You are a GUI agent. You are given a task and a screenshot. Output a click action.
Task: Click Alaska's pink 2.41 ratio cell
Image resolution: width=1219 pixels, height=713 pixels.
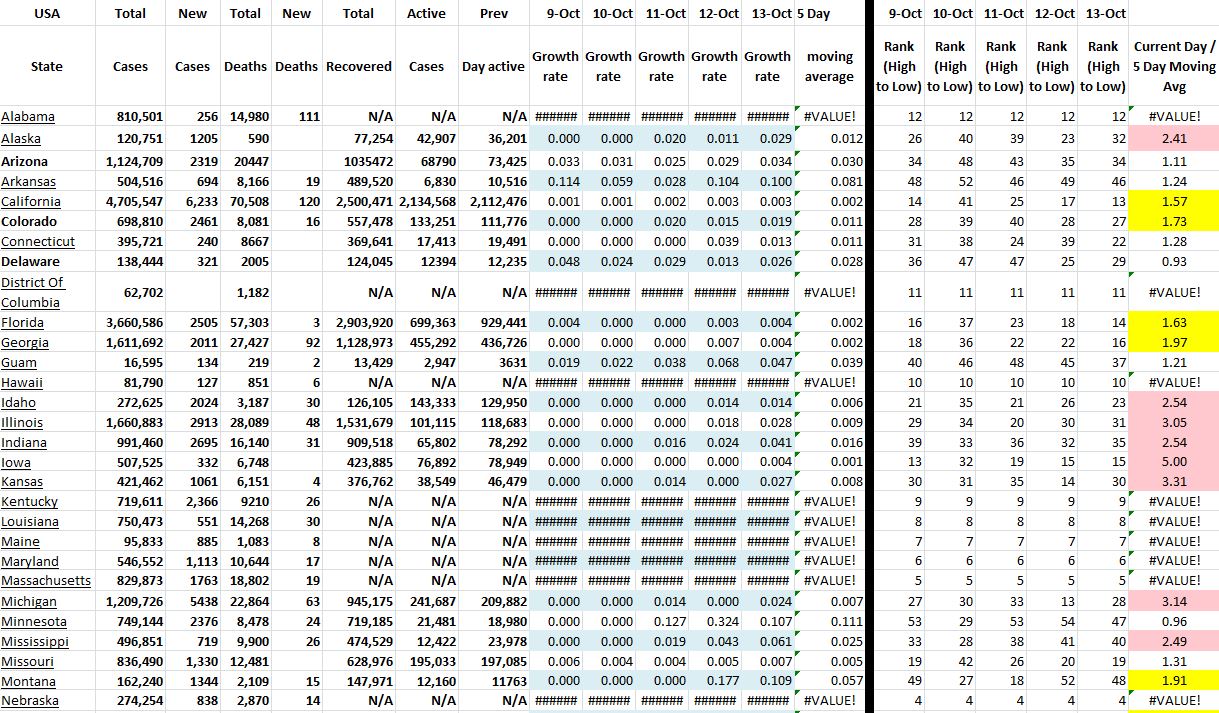(x=1174, y=139)
